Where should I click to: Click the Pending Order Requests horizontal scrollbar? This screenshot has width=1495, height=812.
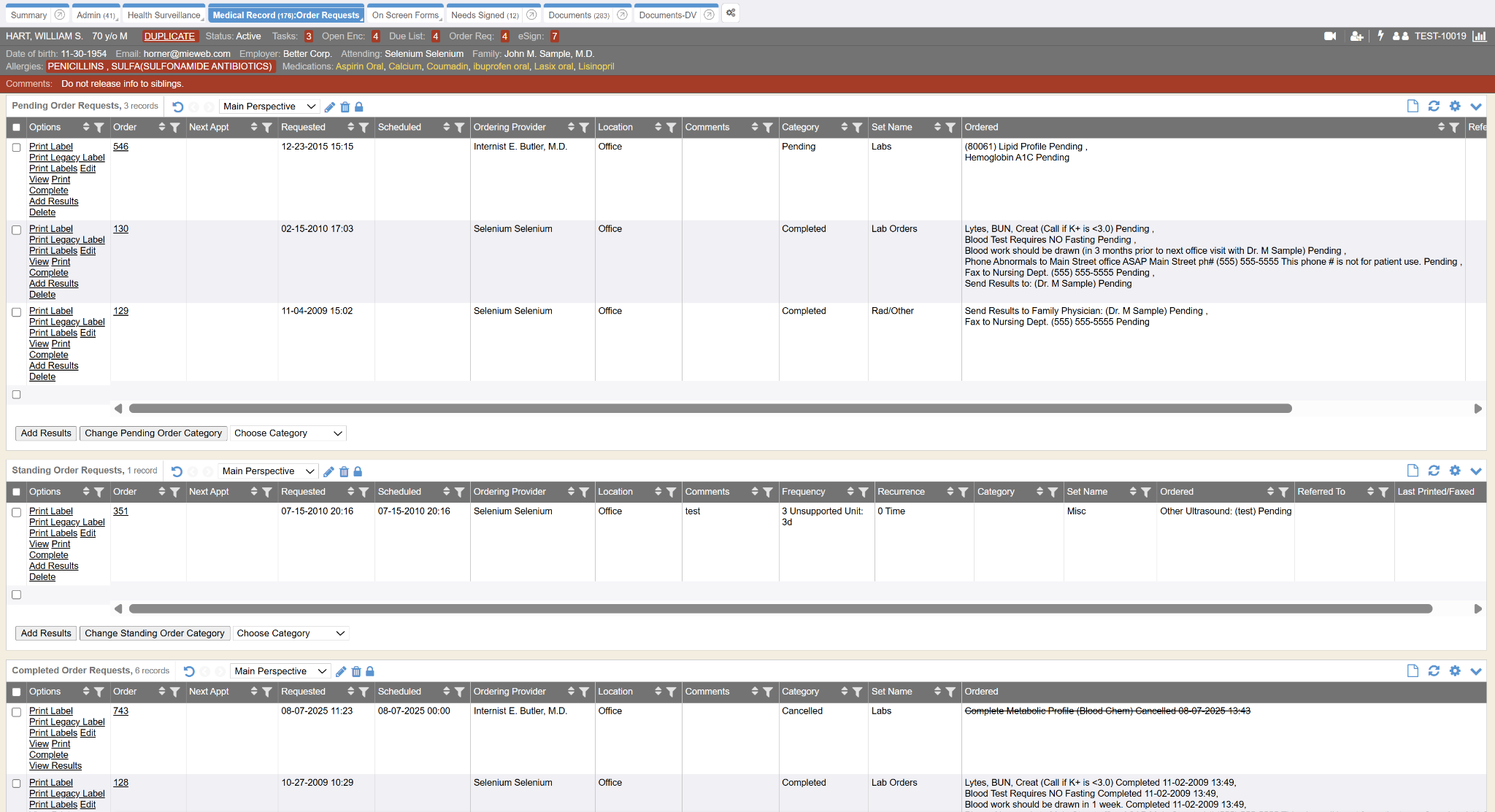[710, 409]
